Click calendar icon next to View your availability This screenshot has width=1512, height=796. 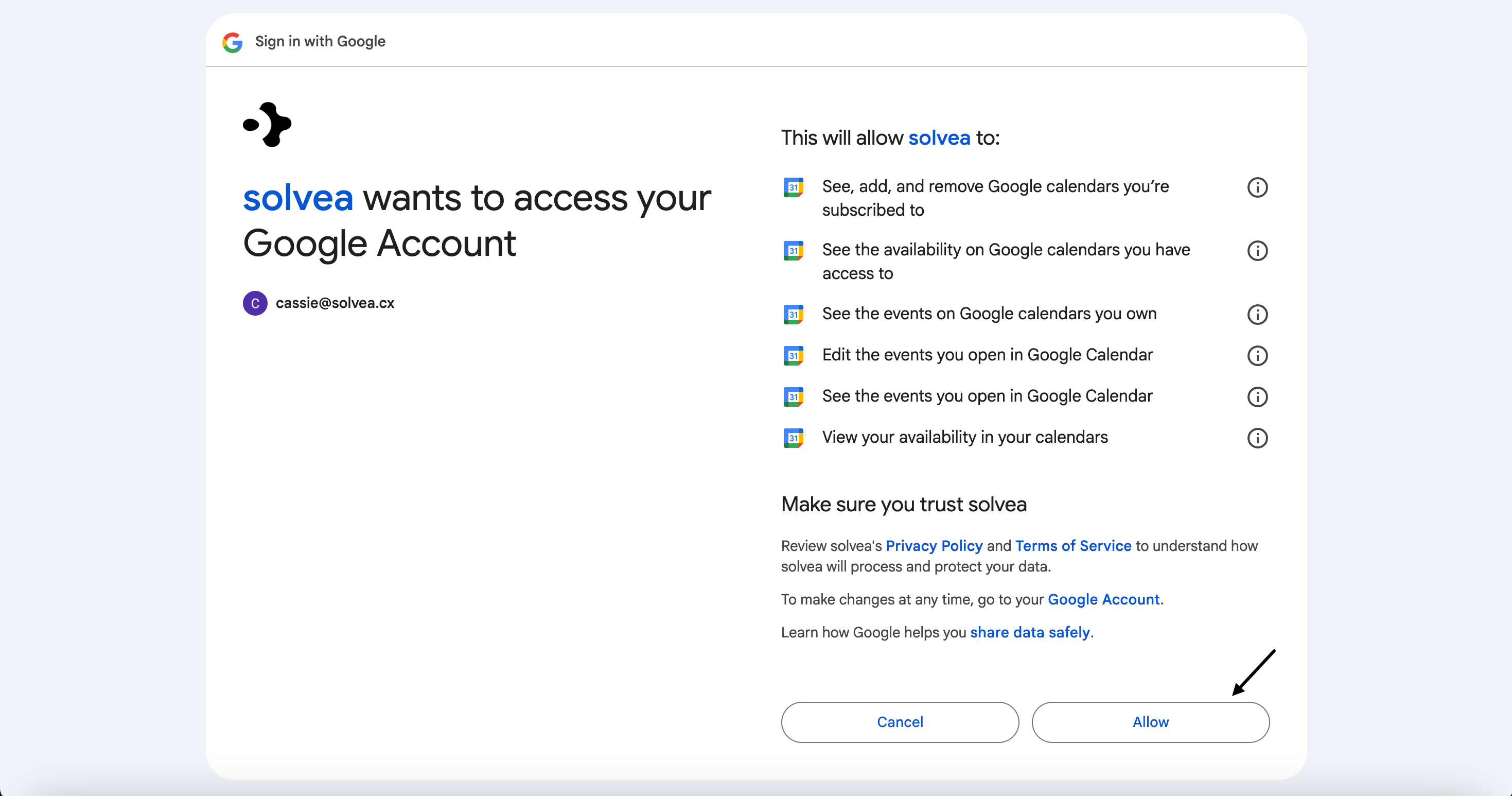pyautogui.click(x=793, y=437)
